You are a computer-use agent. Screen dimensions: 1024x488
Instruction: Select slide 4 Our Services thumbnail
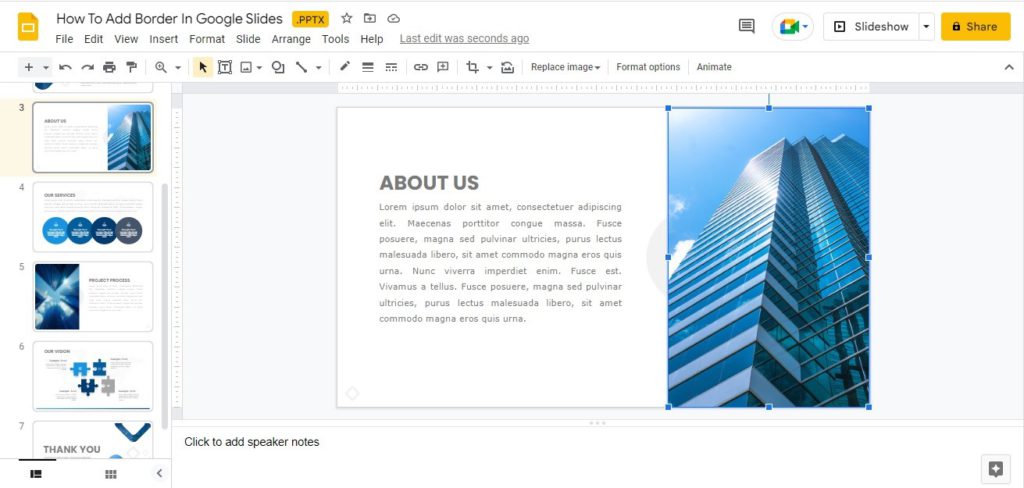coord(93,217)
